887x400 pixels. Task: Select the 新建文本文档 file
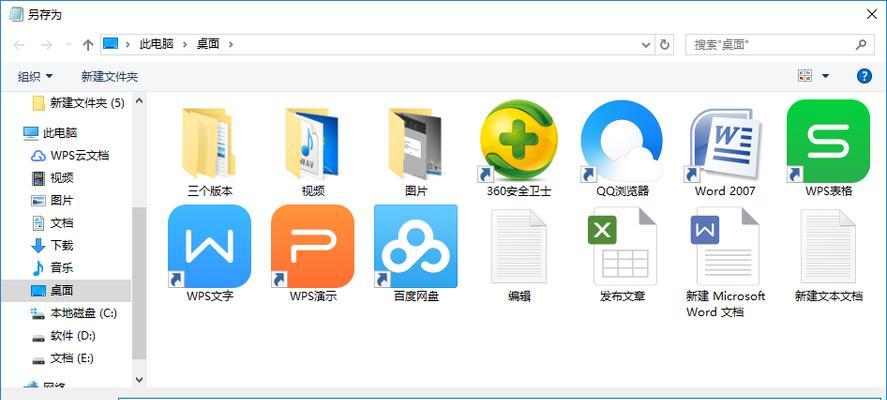[828, 254]
